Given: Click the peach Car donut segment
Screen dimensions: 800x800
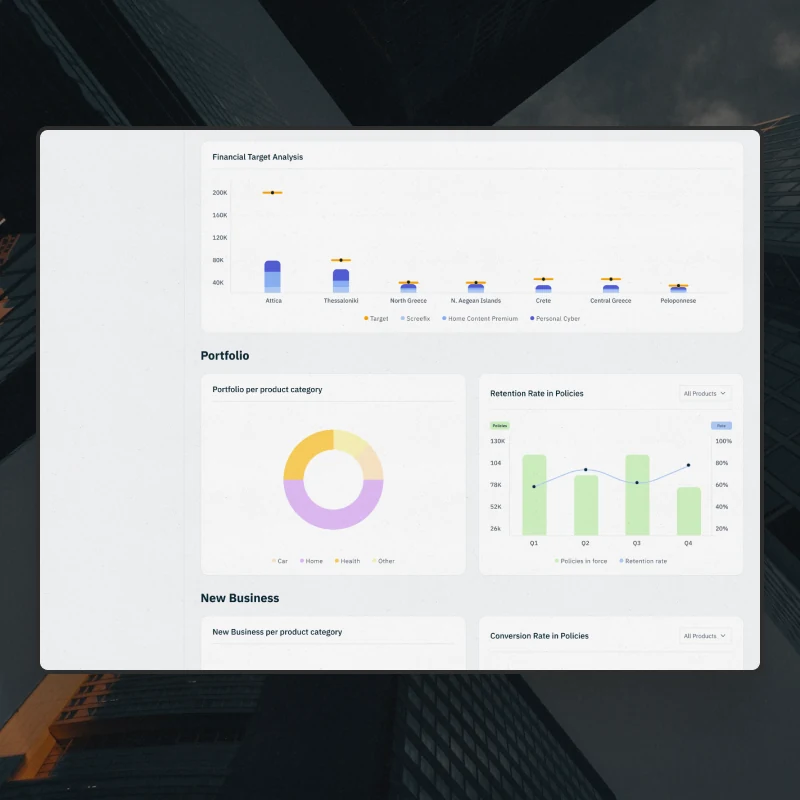Looking at the screenshot, I should pos(372,464).
